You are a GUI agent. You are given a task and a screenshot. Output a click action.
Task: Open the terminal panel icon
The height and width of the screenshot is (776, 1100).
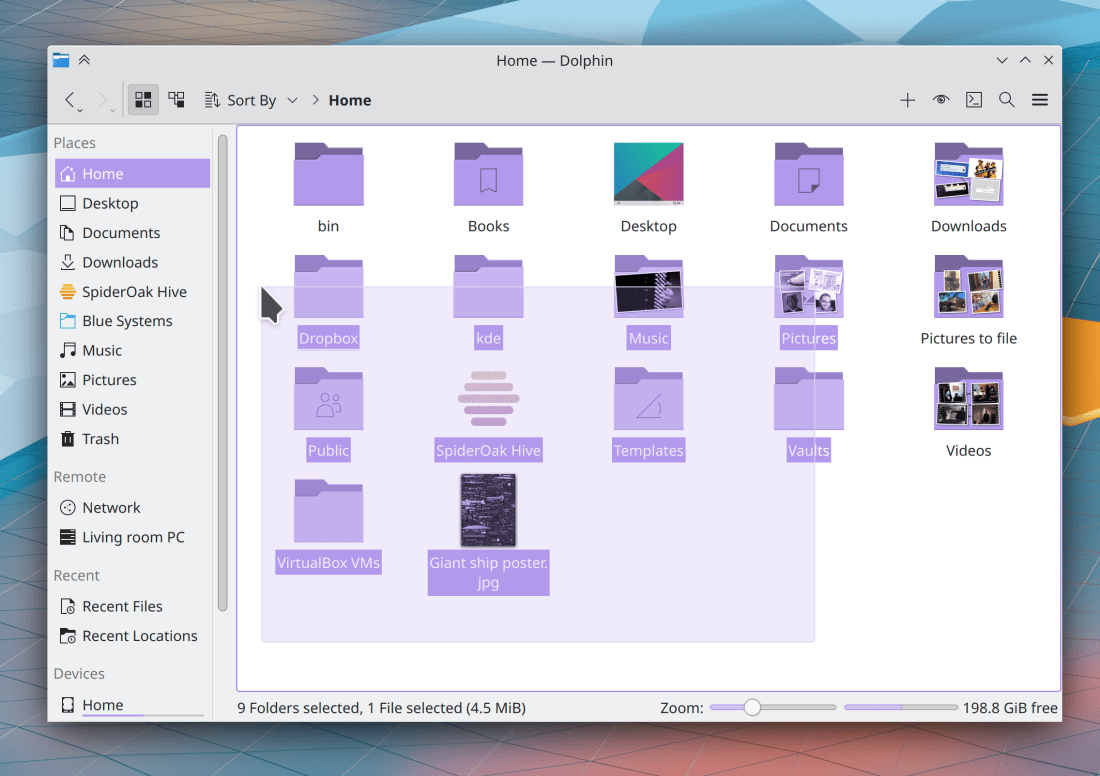coord(973,100)
